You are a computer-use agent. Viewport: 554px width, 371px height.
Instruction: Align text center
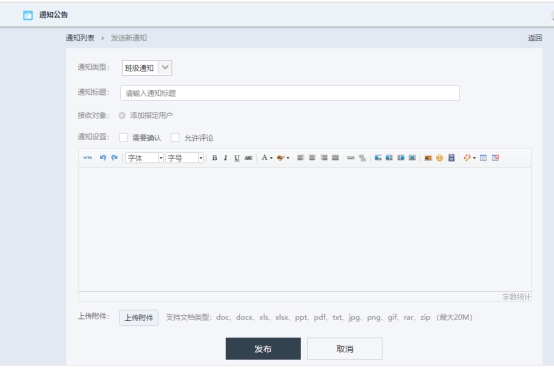[312, 158]
